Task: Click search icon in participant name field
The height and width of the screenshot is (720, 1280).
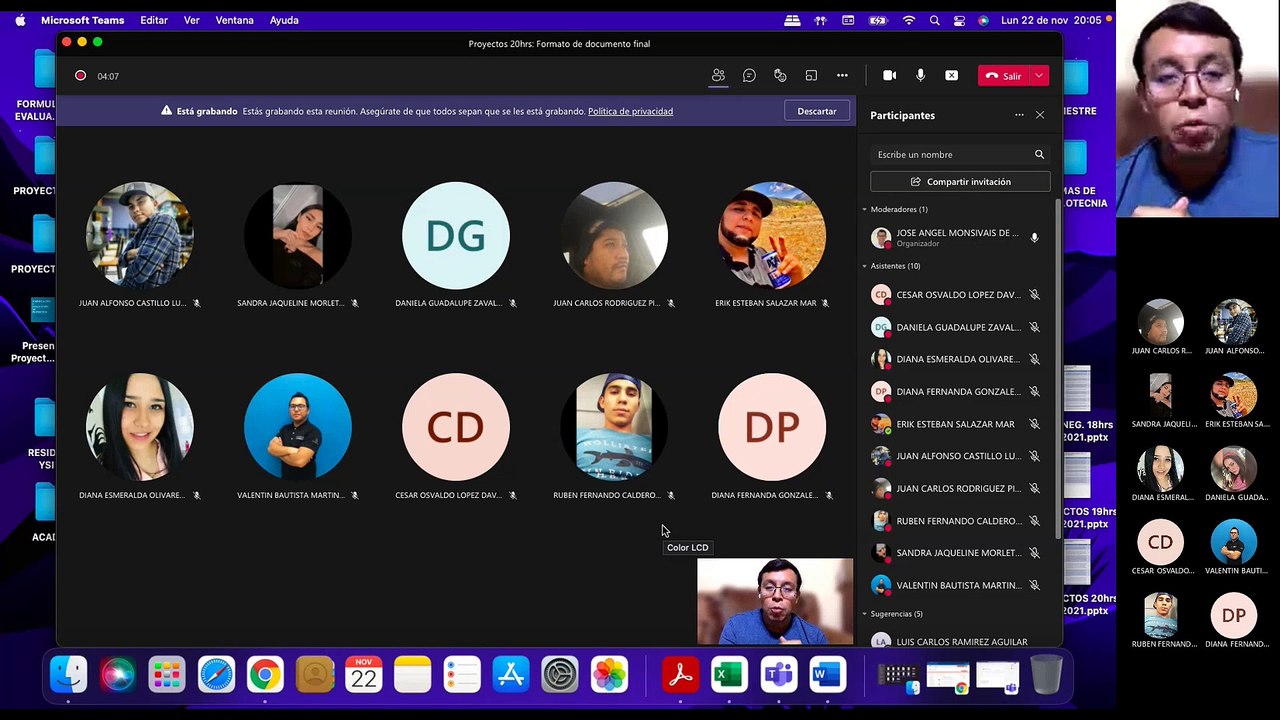Action: (1039, 154)
